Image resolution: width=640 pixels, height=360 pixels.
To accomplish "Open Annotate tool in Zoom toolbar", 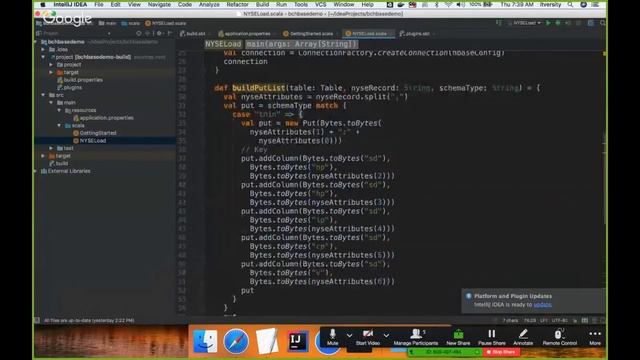I will 523,337.
